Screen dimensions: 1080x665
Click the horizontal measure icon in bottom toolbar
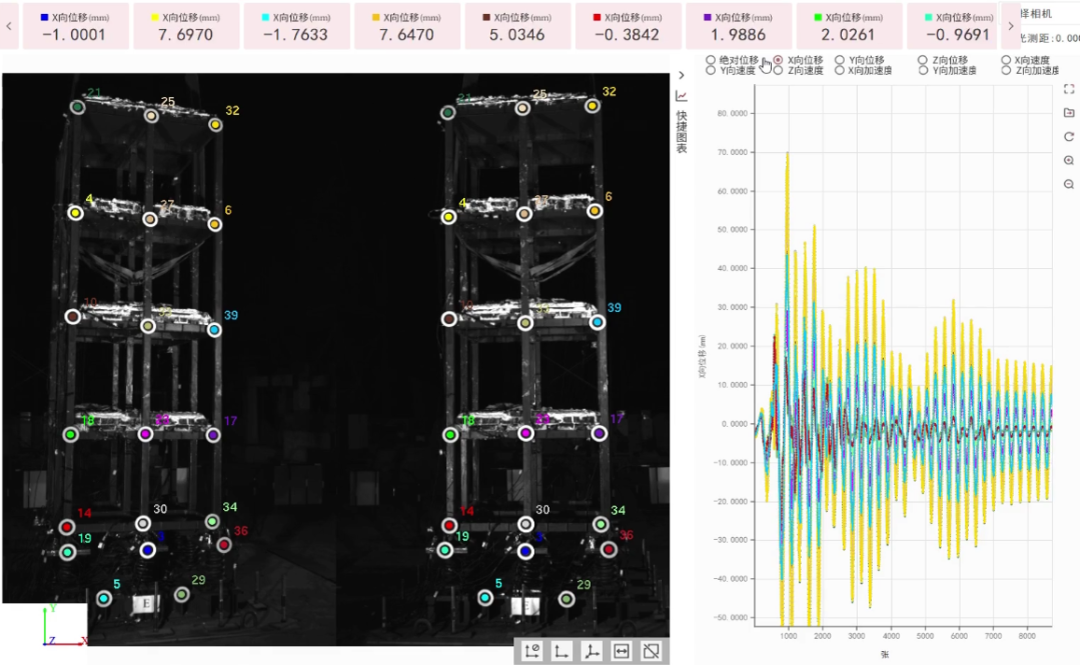(x=621, y=651)
